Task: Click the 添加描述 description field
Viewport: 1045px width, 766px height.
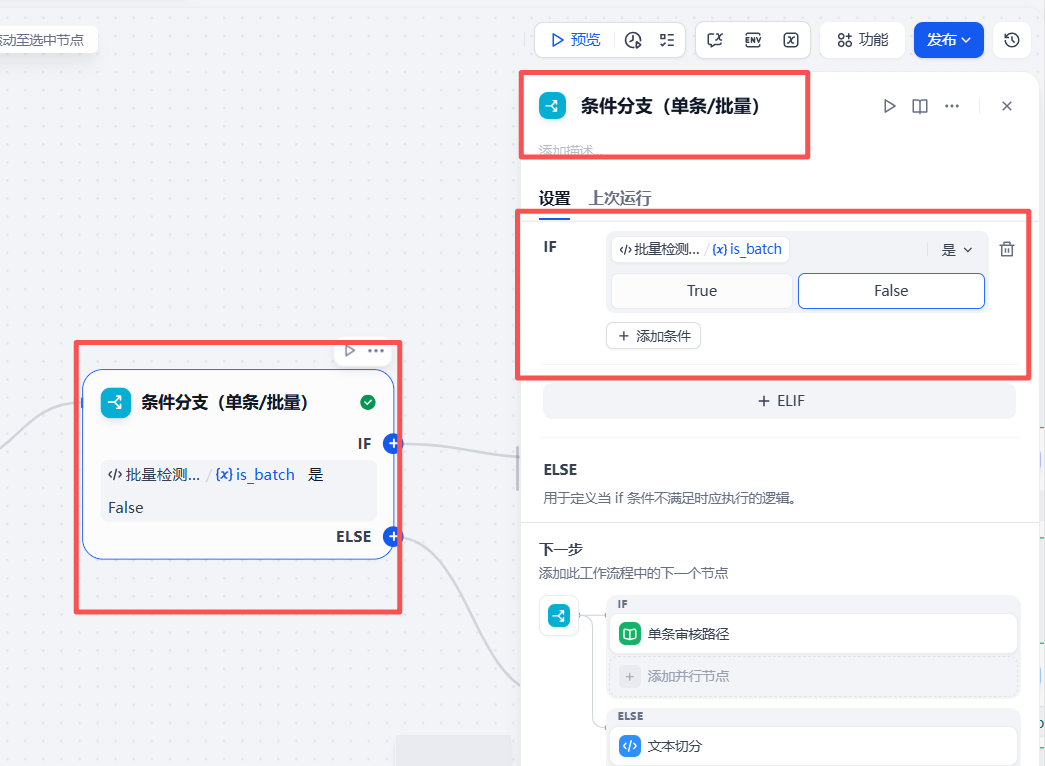Action: (570, 151)
